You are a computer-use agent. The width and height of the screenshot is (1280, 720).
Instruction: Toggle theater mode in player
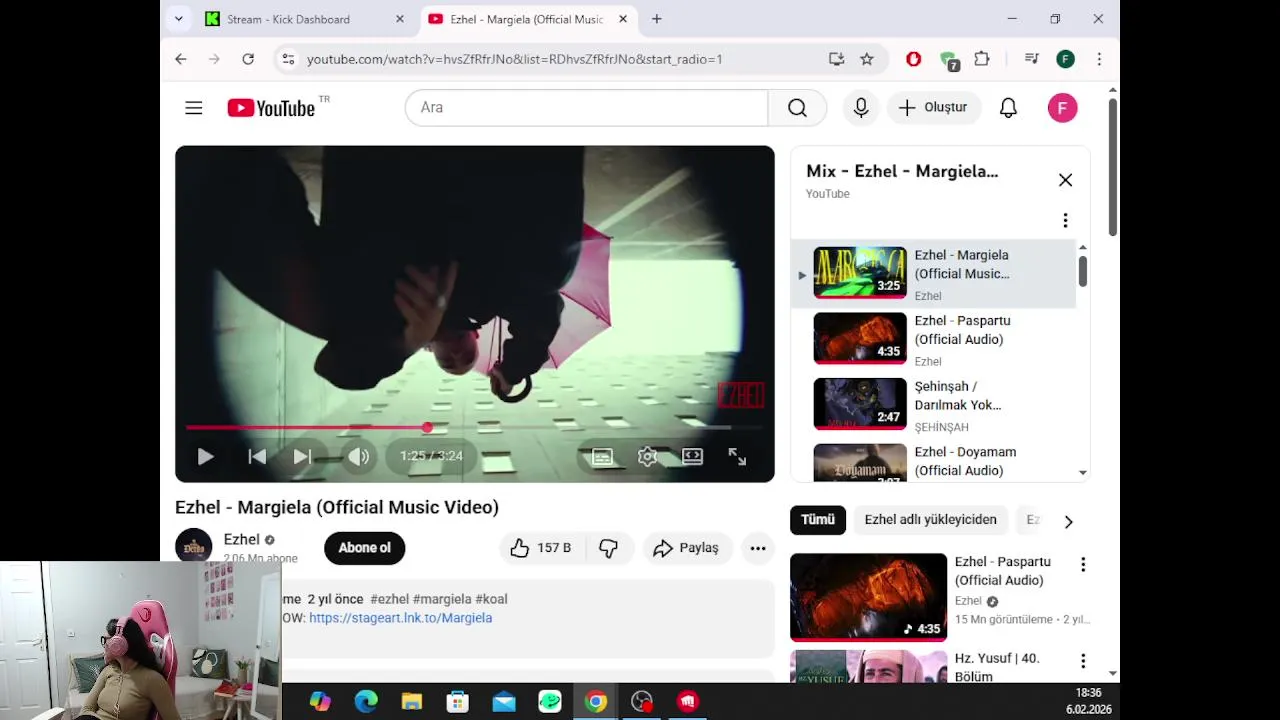point(692,456)
